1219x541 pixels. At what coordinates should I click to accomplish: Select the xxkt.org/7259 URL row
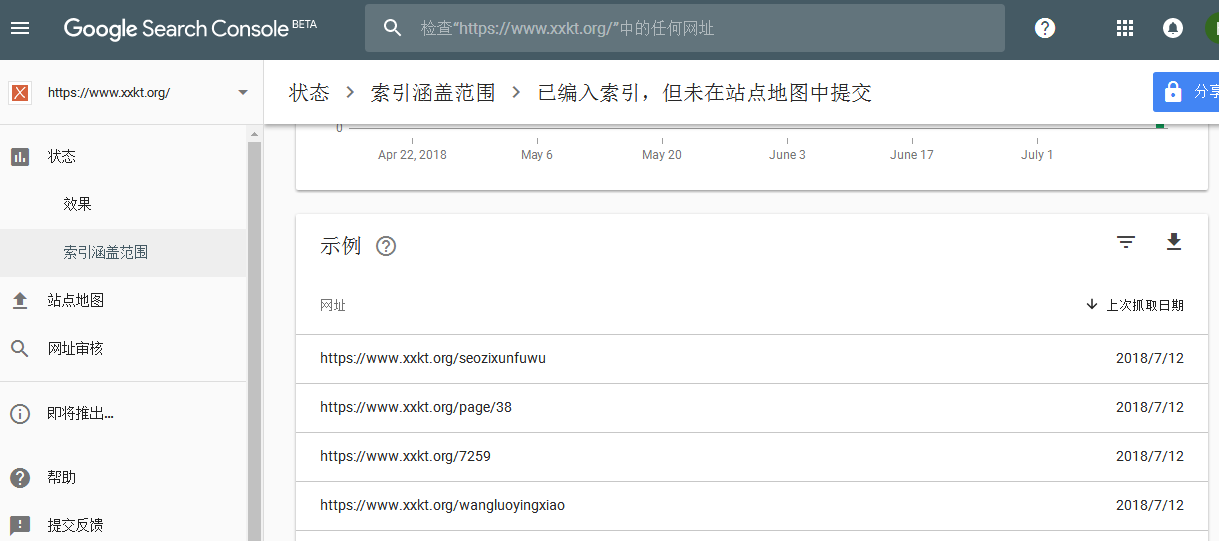(752, 457)
